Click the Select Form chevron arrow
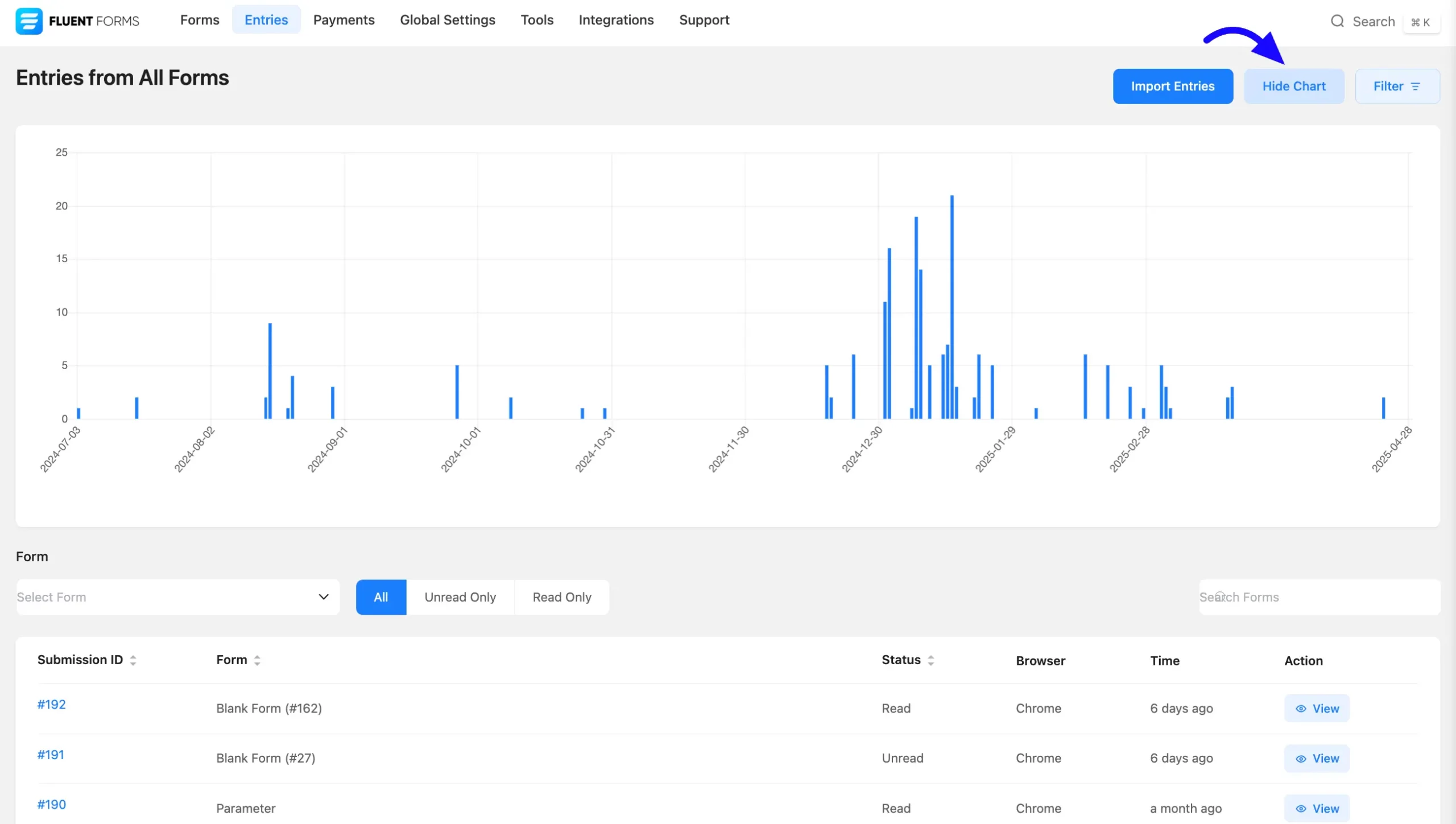1456x824 pixels. (324, 597)
